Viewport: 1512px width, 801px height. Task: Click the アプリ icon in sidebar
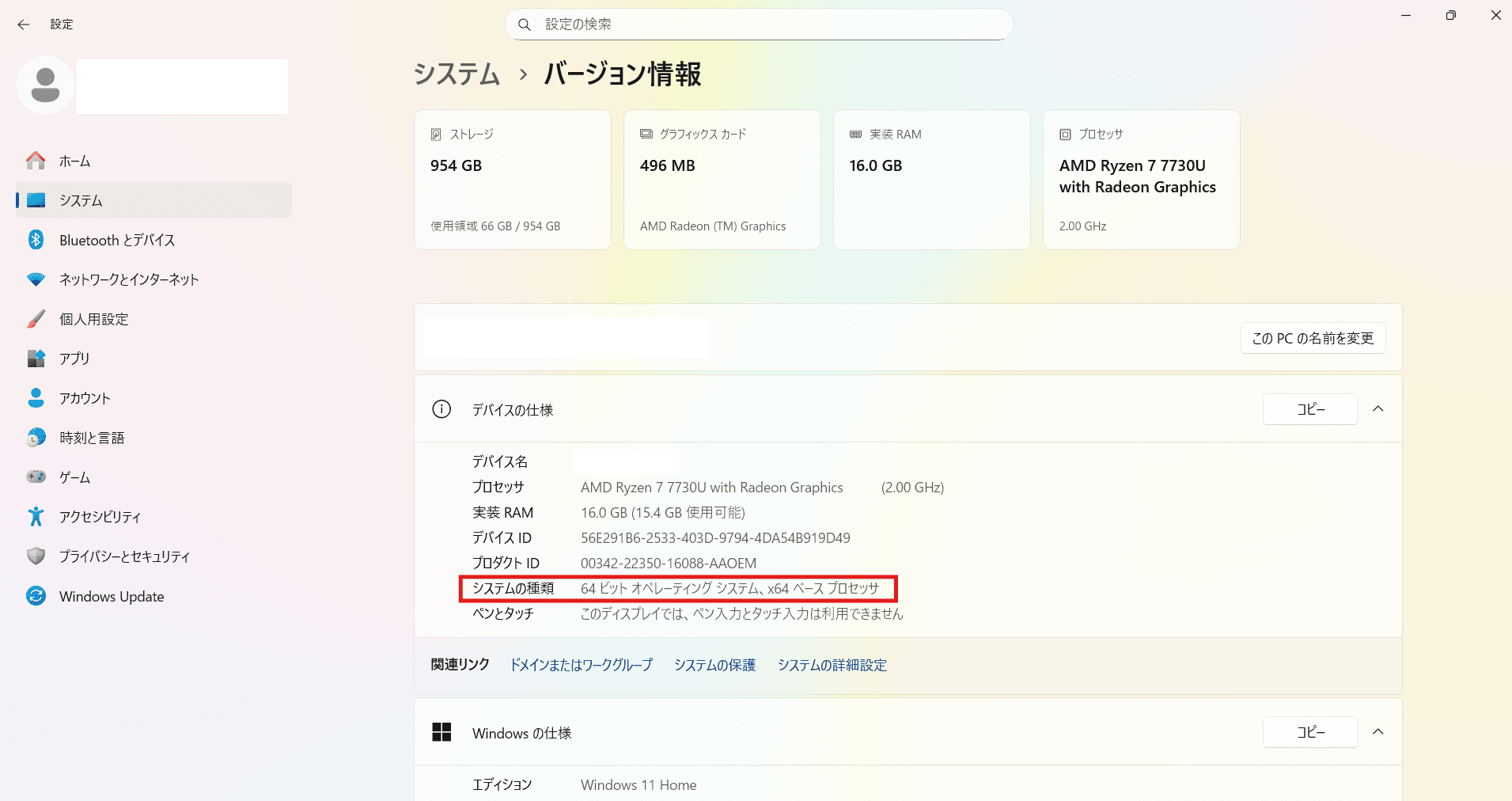[x=36, y=359]
